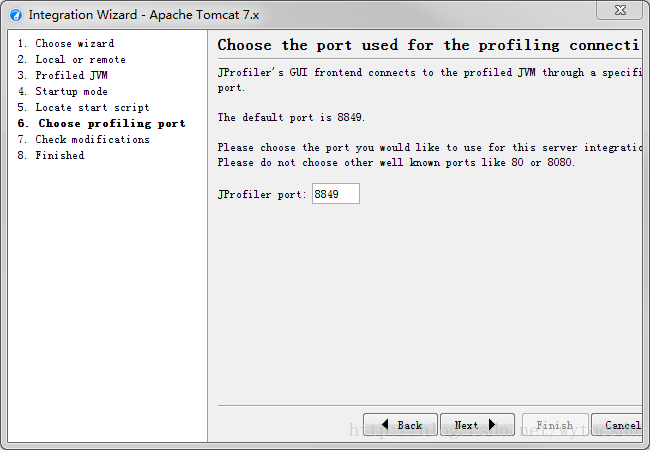The width and height of the screenshot is (650, 450).
Task: Focus the JProfiler port input field
Action: 336,194
